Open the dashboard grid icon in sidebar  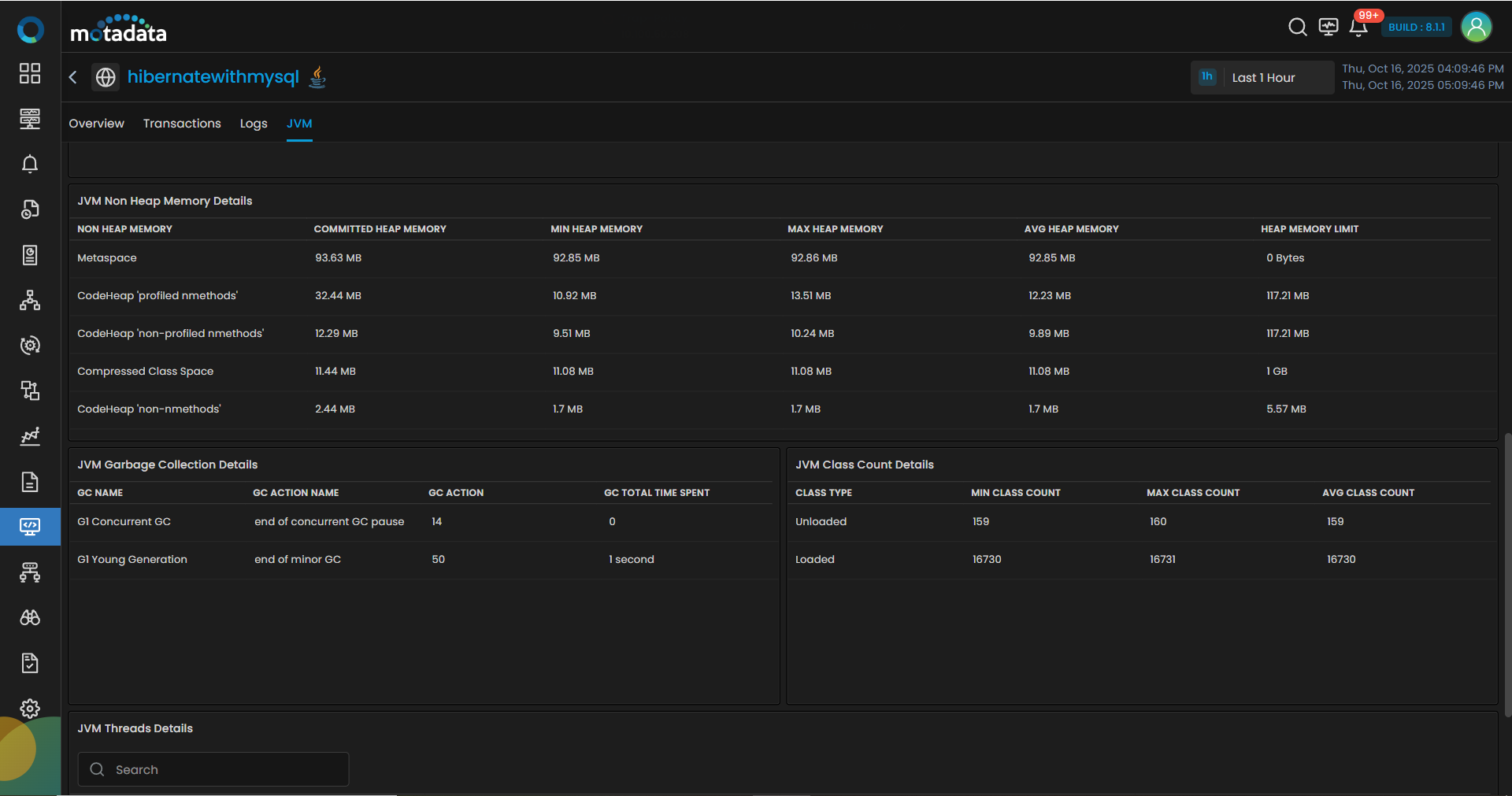[30, 73]
